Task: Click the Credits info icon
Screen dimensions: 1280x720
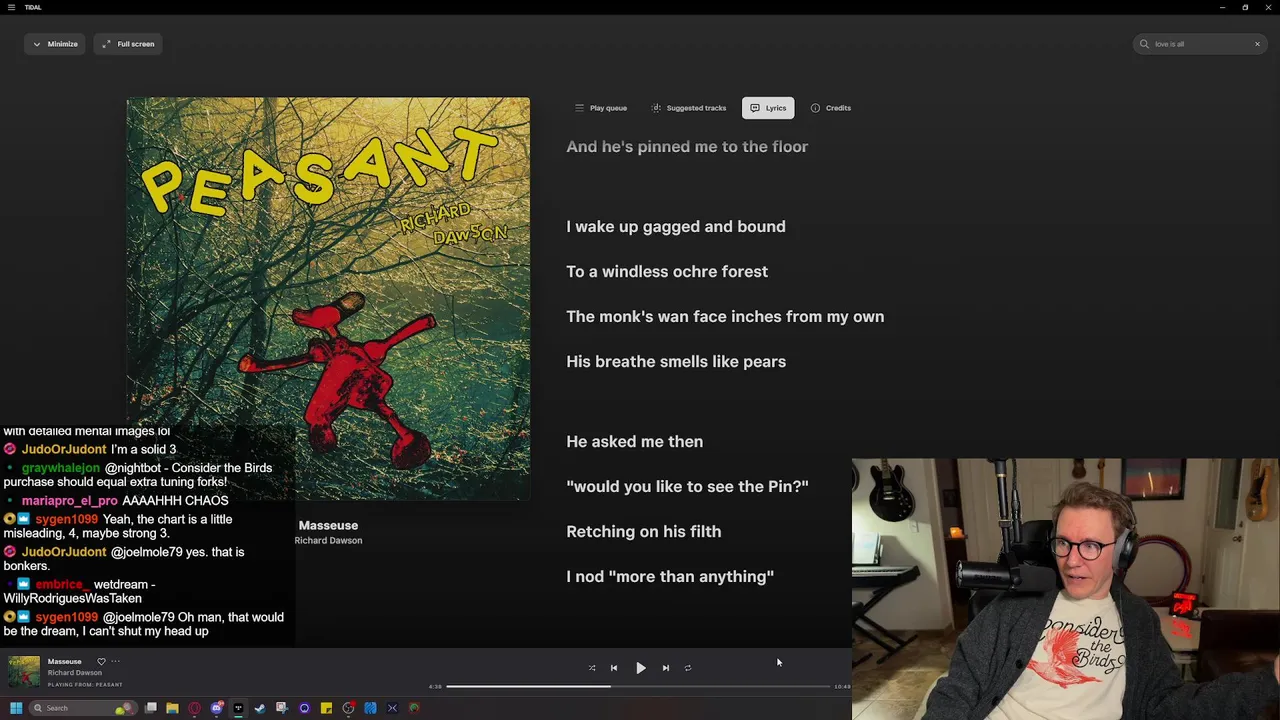Action: coord(815,108)
